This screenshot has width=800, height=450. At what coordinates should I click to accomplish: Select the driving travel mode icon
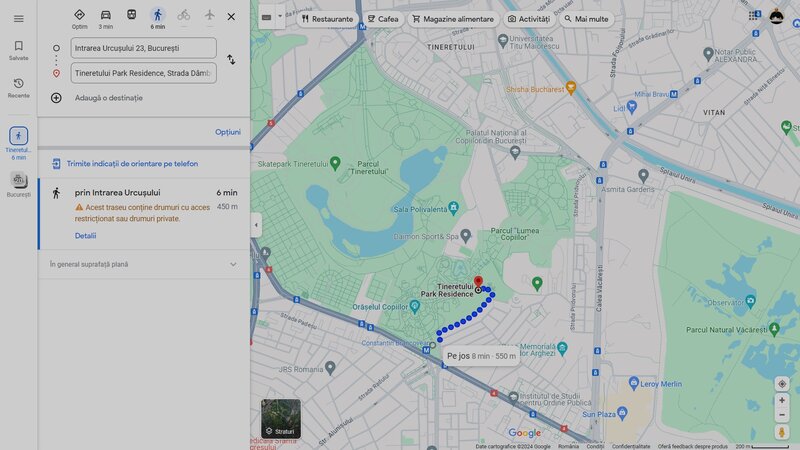click(106, 15)
